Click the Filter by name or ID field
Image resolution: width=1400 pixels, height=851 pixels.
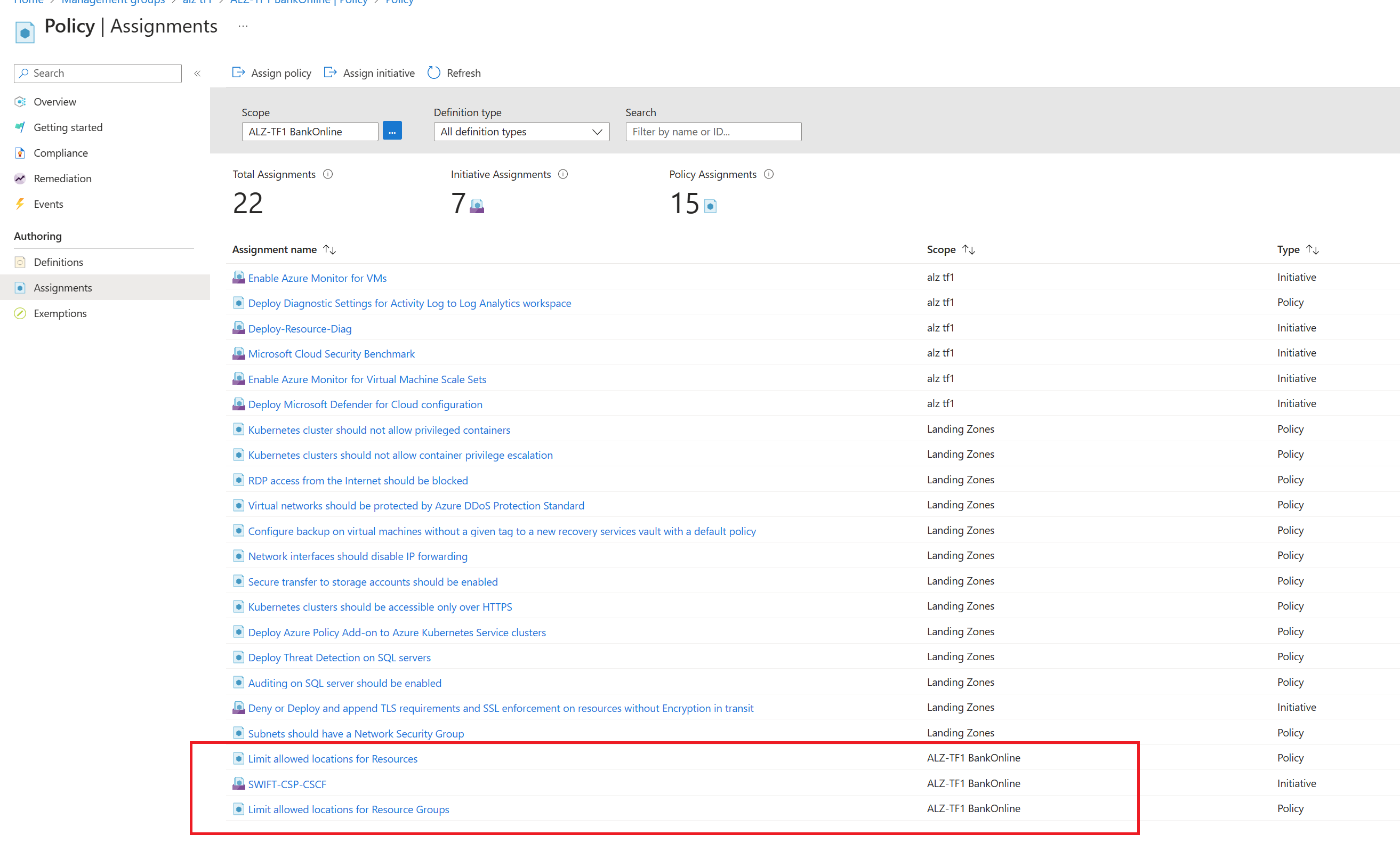click(x=713, y=132)
